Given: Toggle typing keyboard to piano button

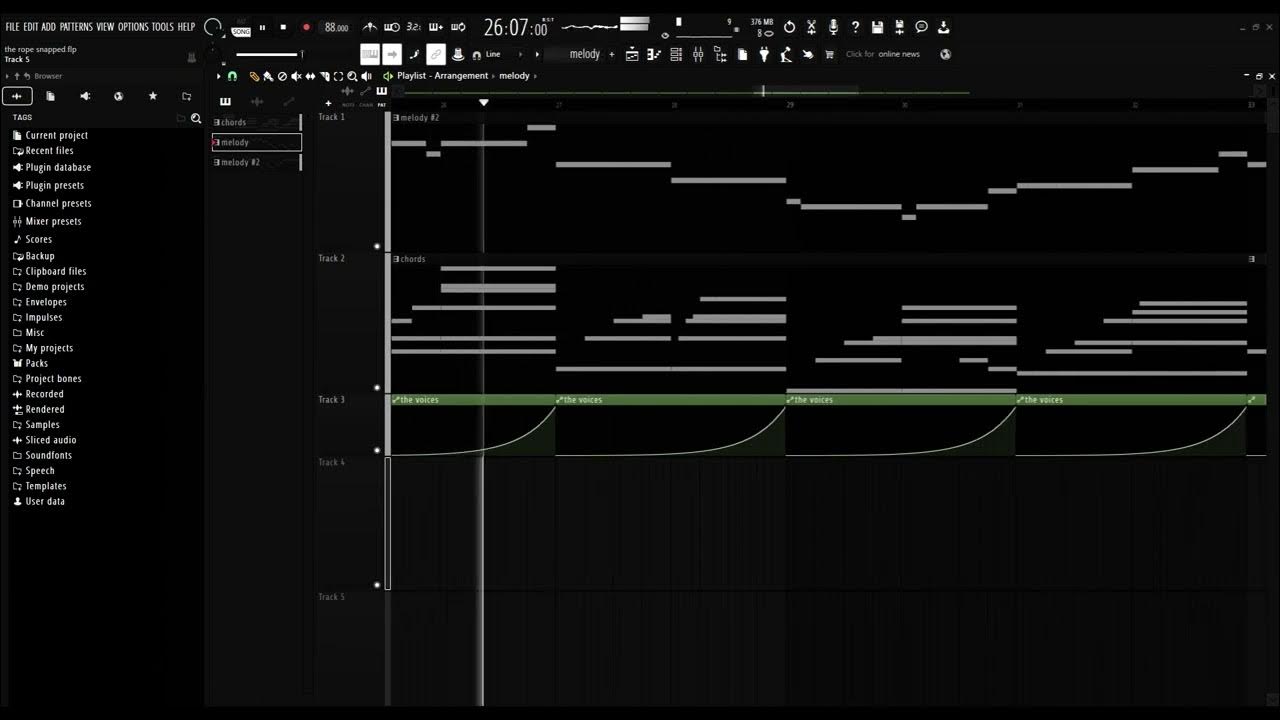Looking at the screenshot, I should click(x=370, y=54).
